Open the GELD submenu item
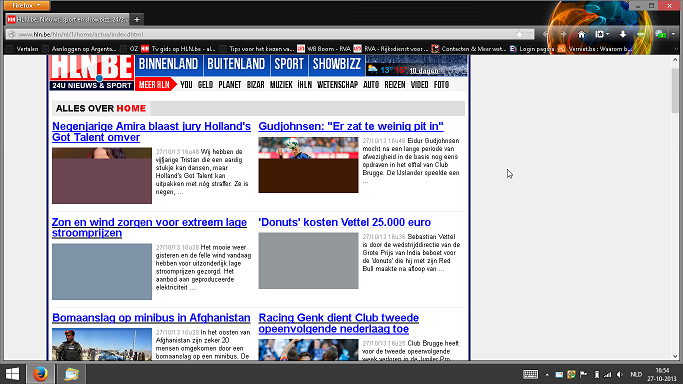Image resolution: width=683 pixels, height=384 pixels. tap(205, 85)
